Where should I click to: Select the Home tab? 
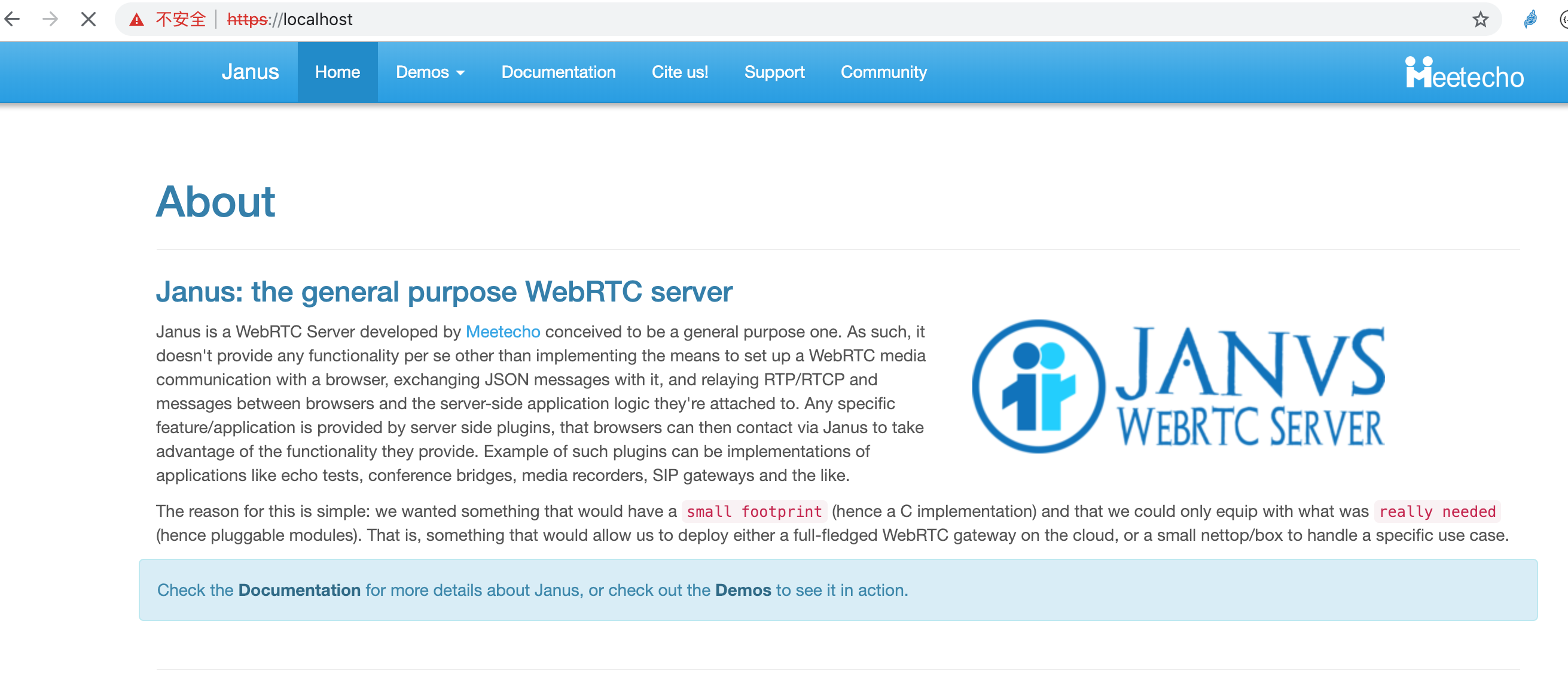pyautogui.click(x=337, y=72)
